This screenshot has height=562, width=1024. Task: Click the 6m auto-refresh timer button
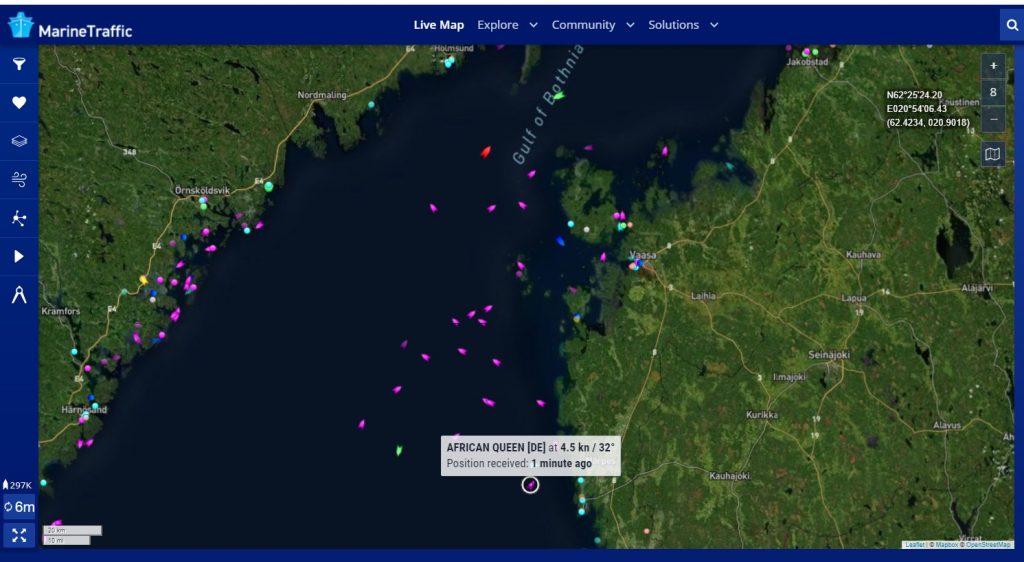[x=19, y=507]
